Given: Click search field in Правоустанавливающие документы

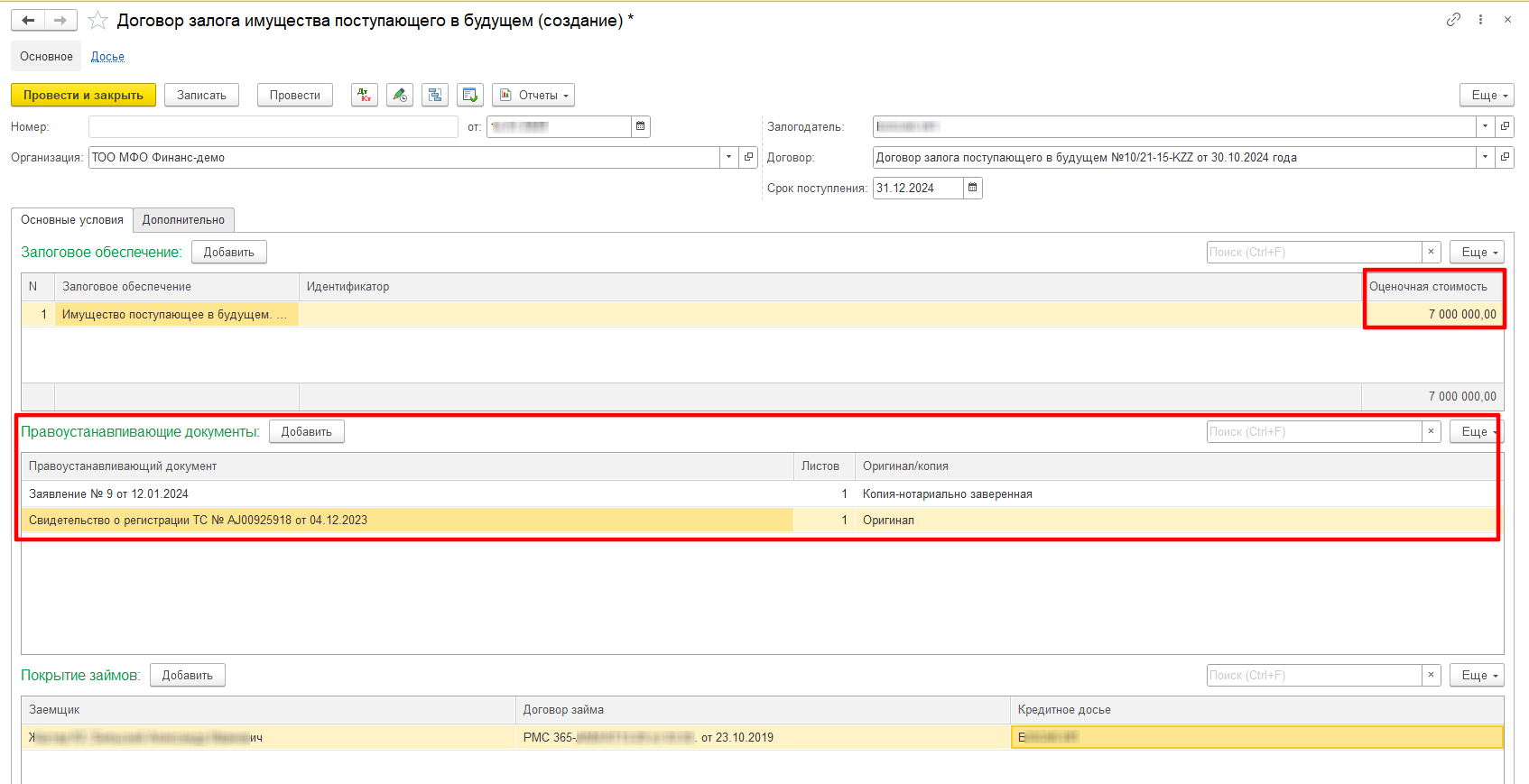Looking at the screenshot, I should (x=1314, y=431).
